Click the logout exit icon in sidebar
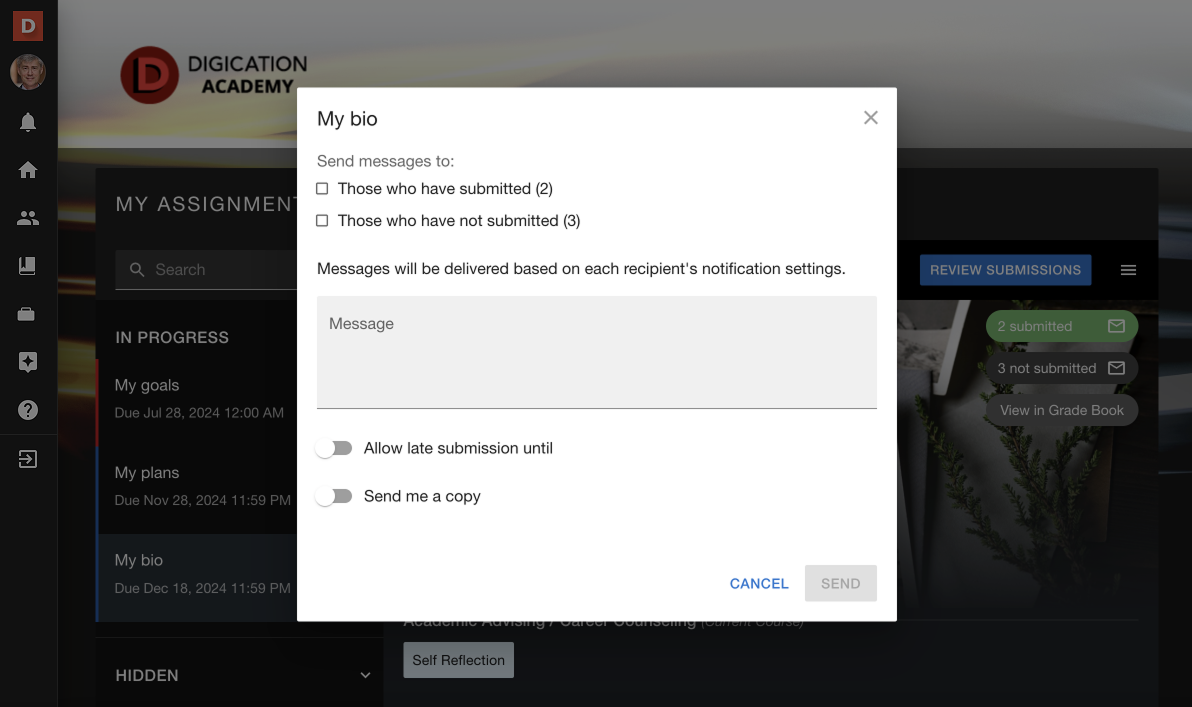This screenshot has width=1192, height=707. (x=28, y=459)
